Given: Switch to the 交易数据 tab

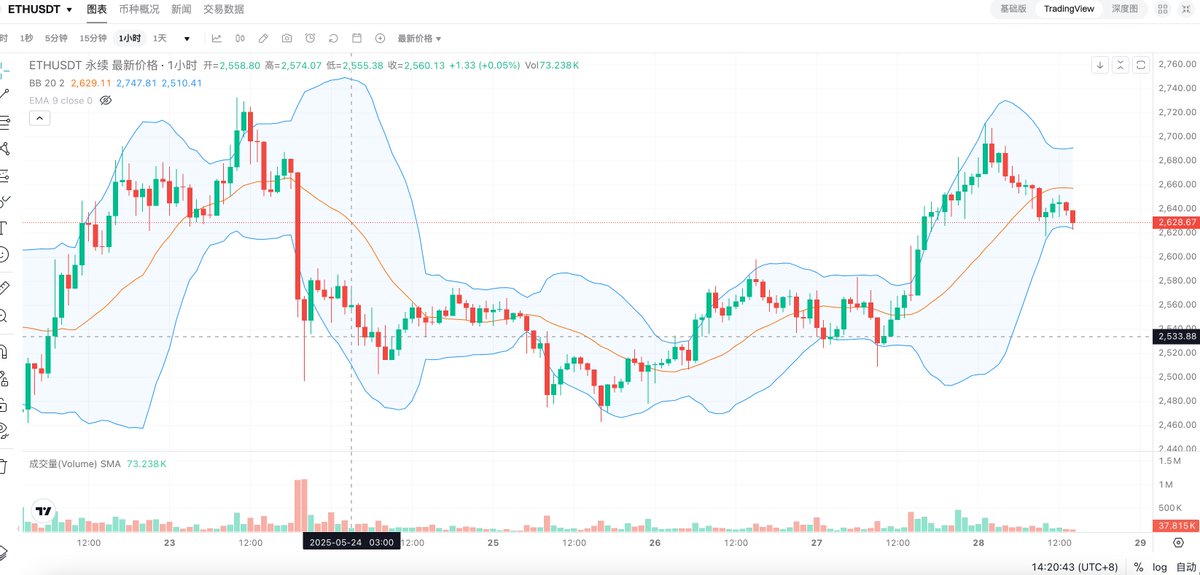Looking at the screenshot, I should pos(224,9).
